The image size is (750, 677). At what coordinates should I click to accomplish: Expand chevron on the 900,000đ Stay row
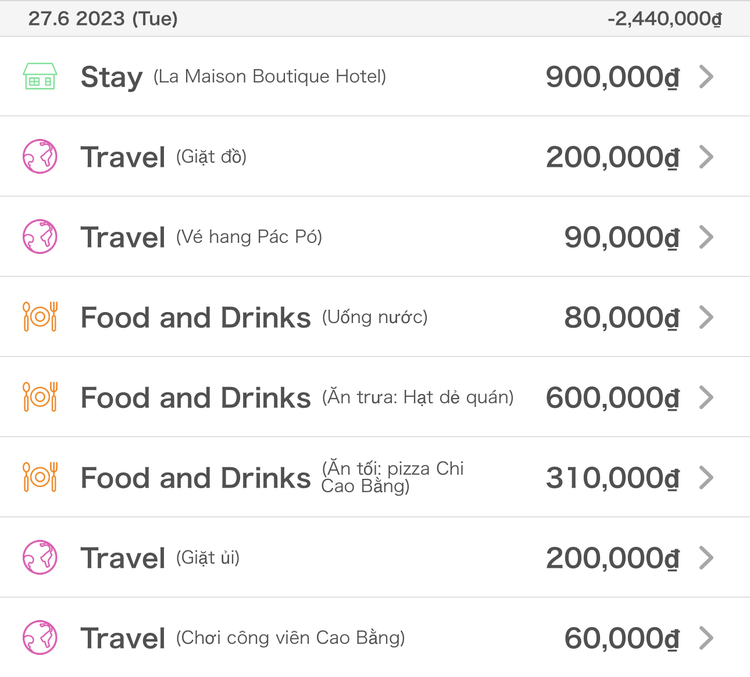[x=706, y=77]
